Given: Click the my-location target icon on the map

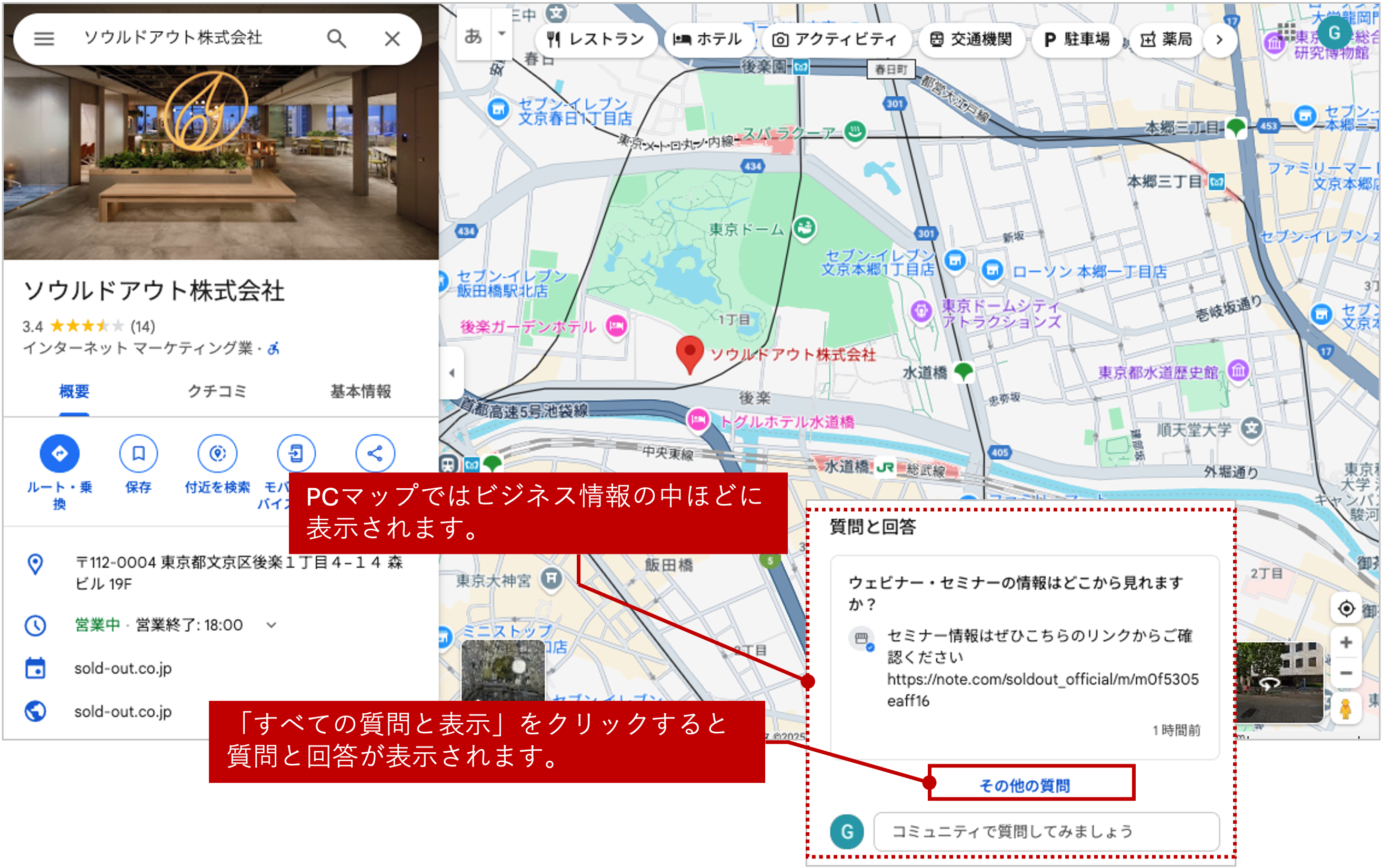Looking at the screenshot, I should (x=1346, y=608).
